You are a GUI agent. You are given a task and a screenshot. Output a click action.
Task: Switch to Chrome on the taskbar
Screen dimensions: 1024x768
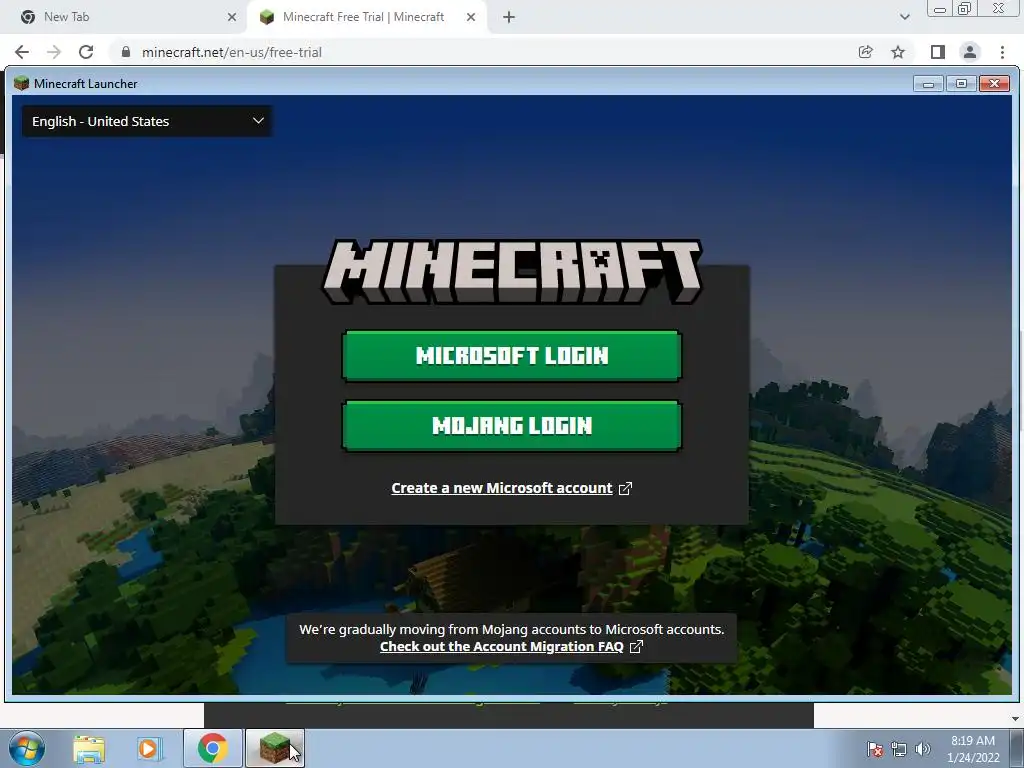213,748
